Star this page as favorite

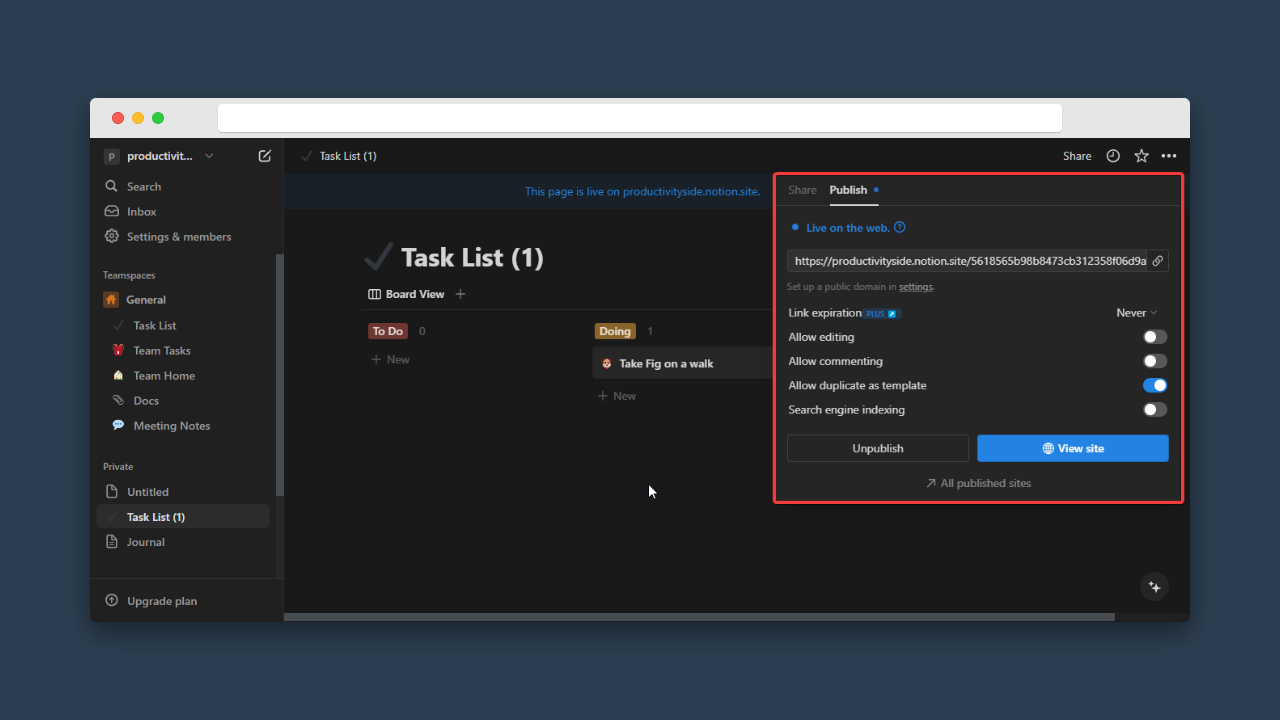1141,156
